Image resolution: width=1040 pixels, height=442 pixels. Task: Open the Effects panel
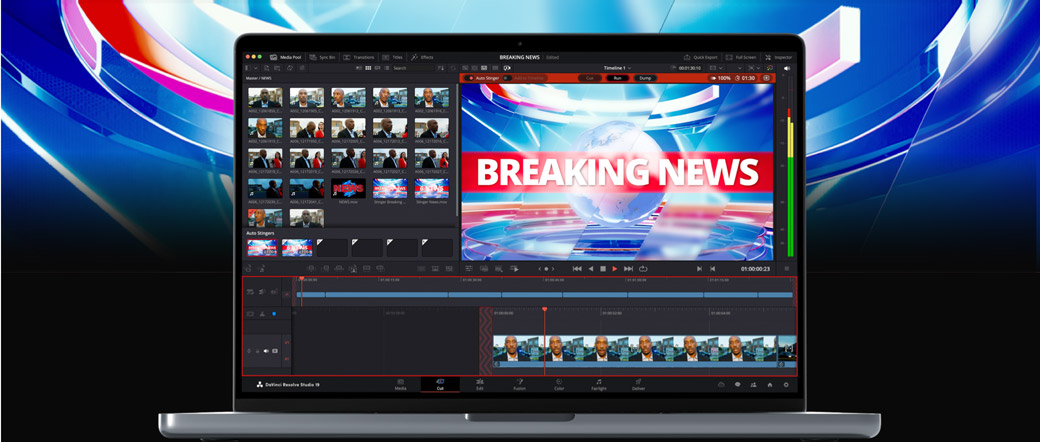421,57
